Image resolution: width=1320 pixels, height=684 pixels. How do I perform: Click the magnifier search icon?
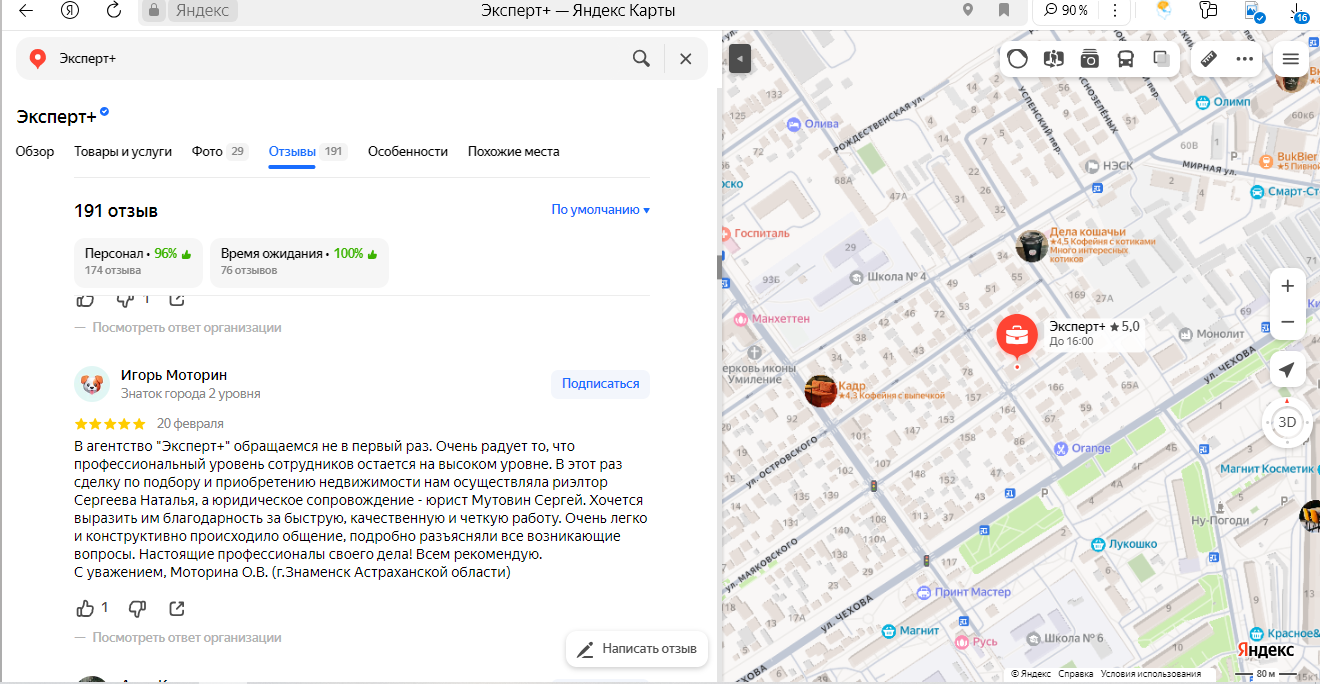pos(642,59)
